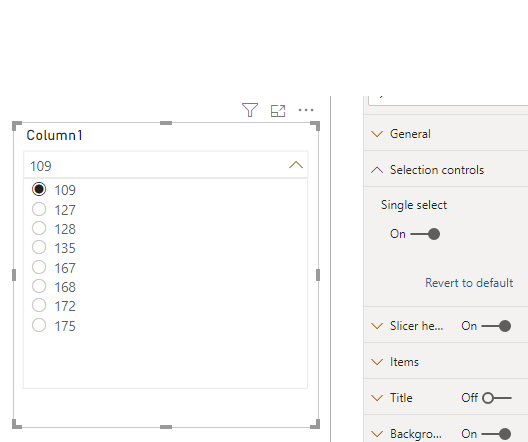Screen dimensions: 528x442
Task: Select radio button for 128
Action: [39, 228]
